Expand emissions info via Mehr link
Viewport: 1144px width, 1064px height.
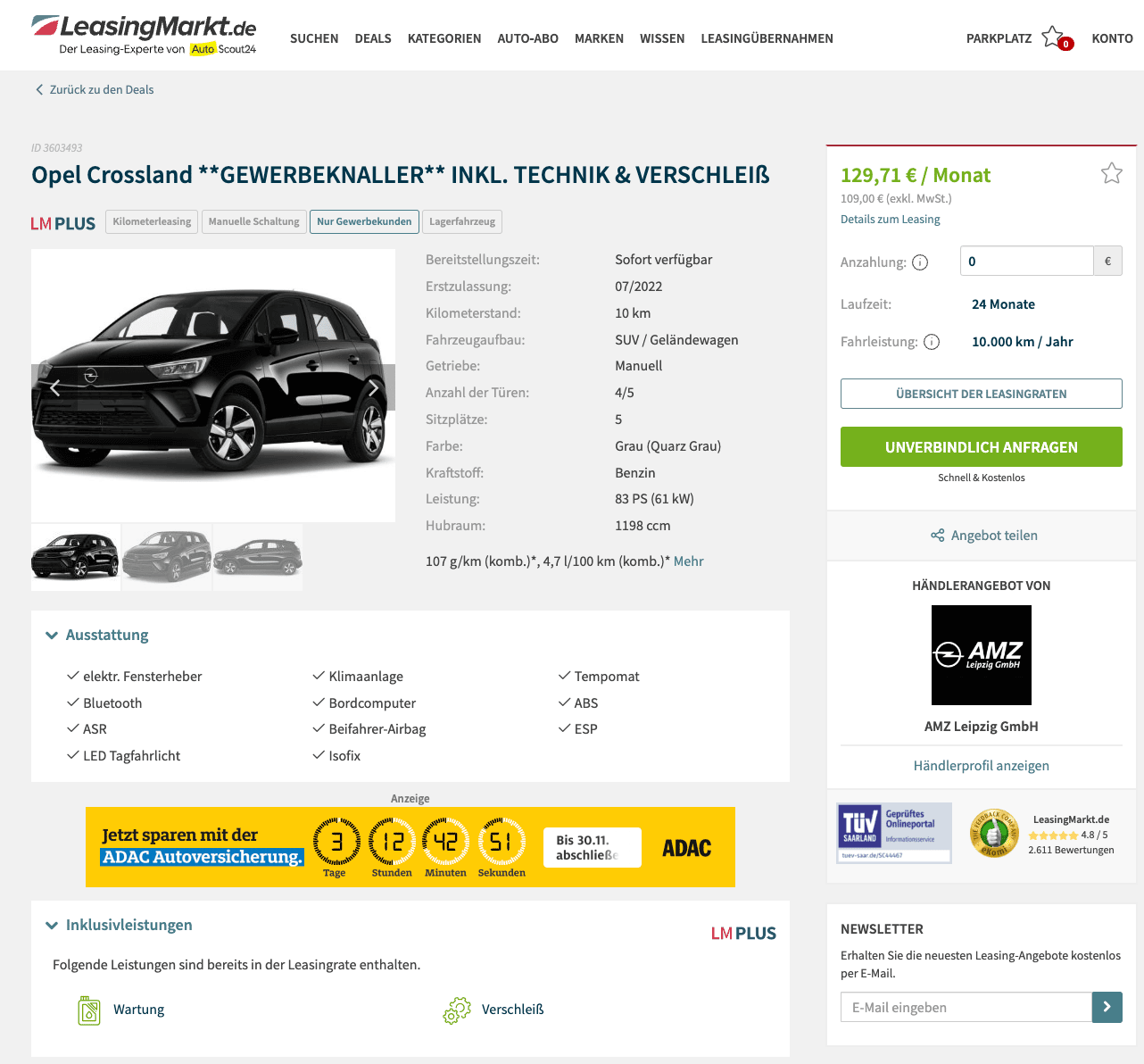pos(688,561)
